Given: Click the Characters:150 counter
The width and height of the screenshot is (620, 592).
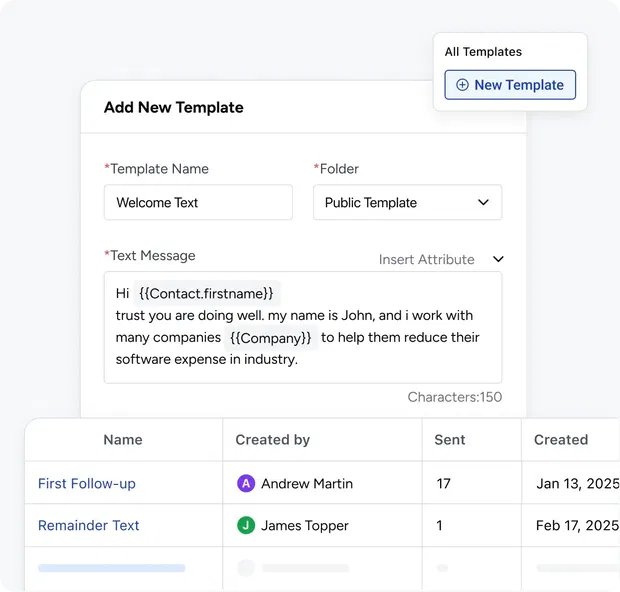Looking at the screenshot, I should click(x=454, y=397).
